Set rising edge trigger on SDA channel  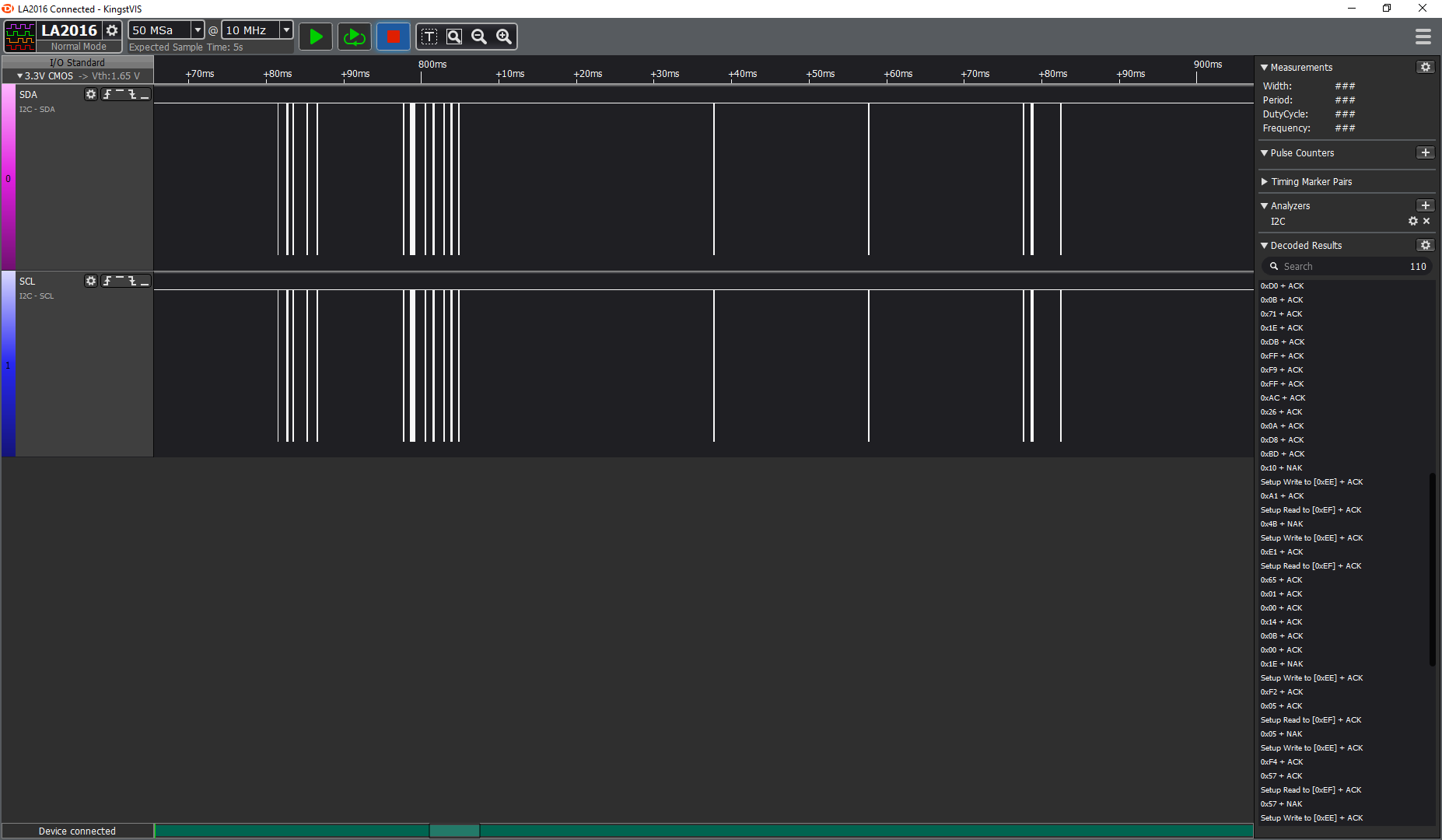[x=107, y=94]
